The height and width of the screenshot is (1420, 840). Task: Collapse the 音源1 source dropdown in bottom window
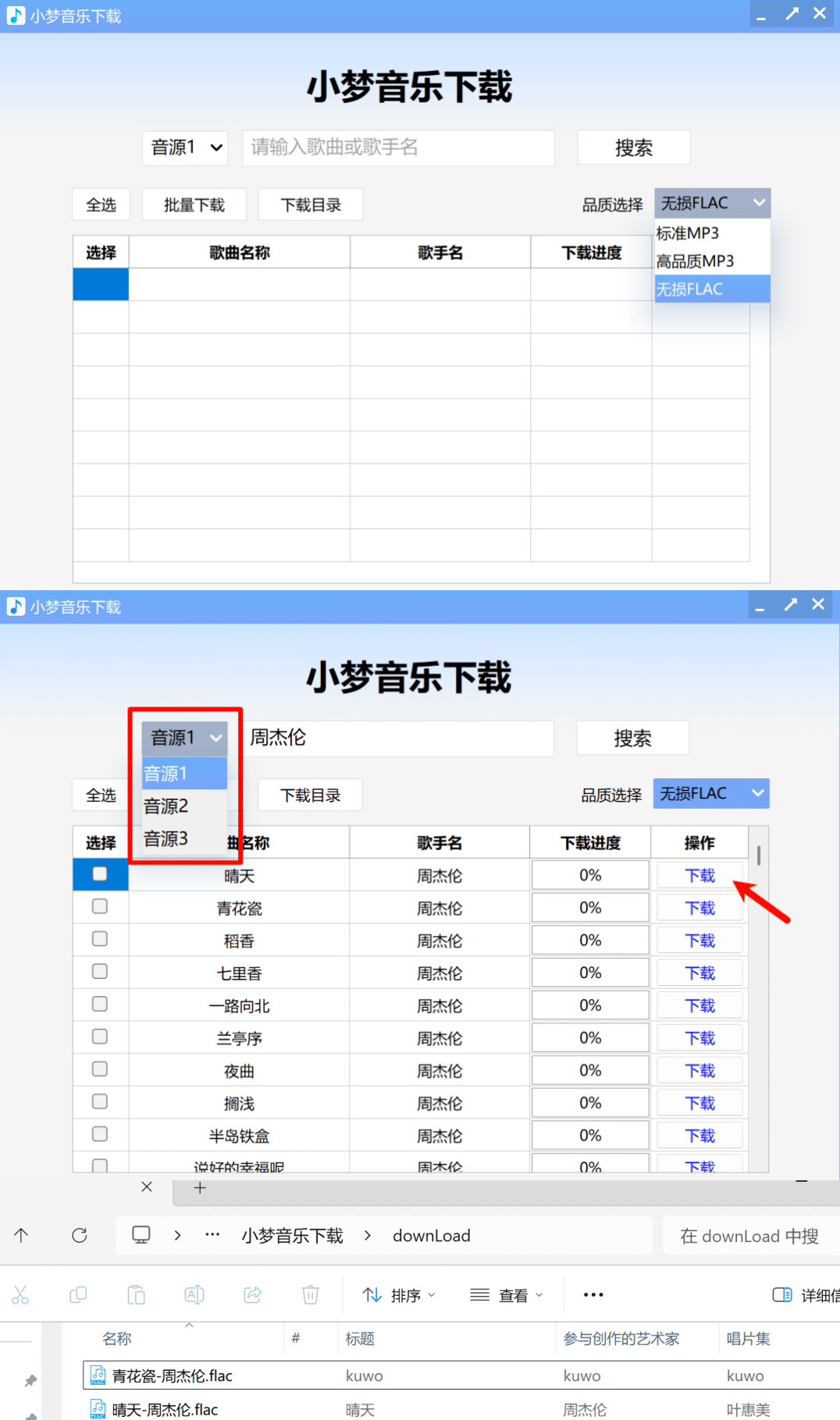184,738
